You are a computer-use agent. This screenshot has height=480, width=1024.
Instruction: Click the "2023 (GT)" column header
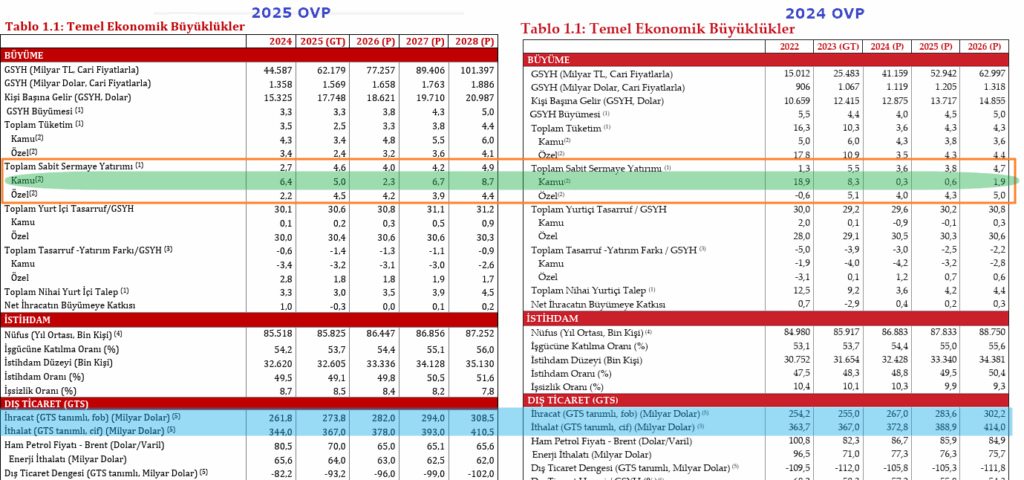pyautogui.click(x=837, y=46)
